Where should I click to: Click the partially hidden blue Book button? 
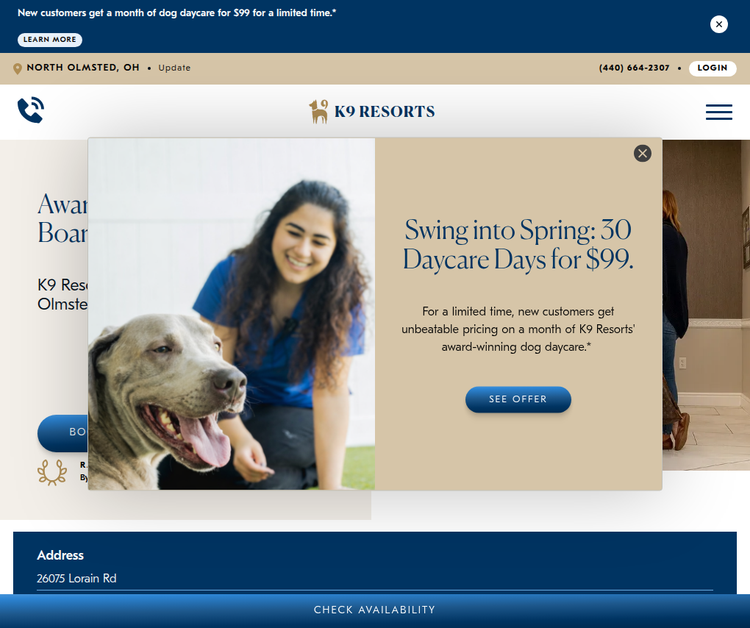[63, 433]
